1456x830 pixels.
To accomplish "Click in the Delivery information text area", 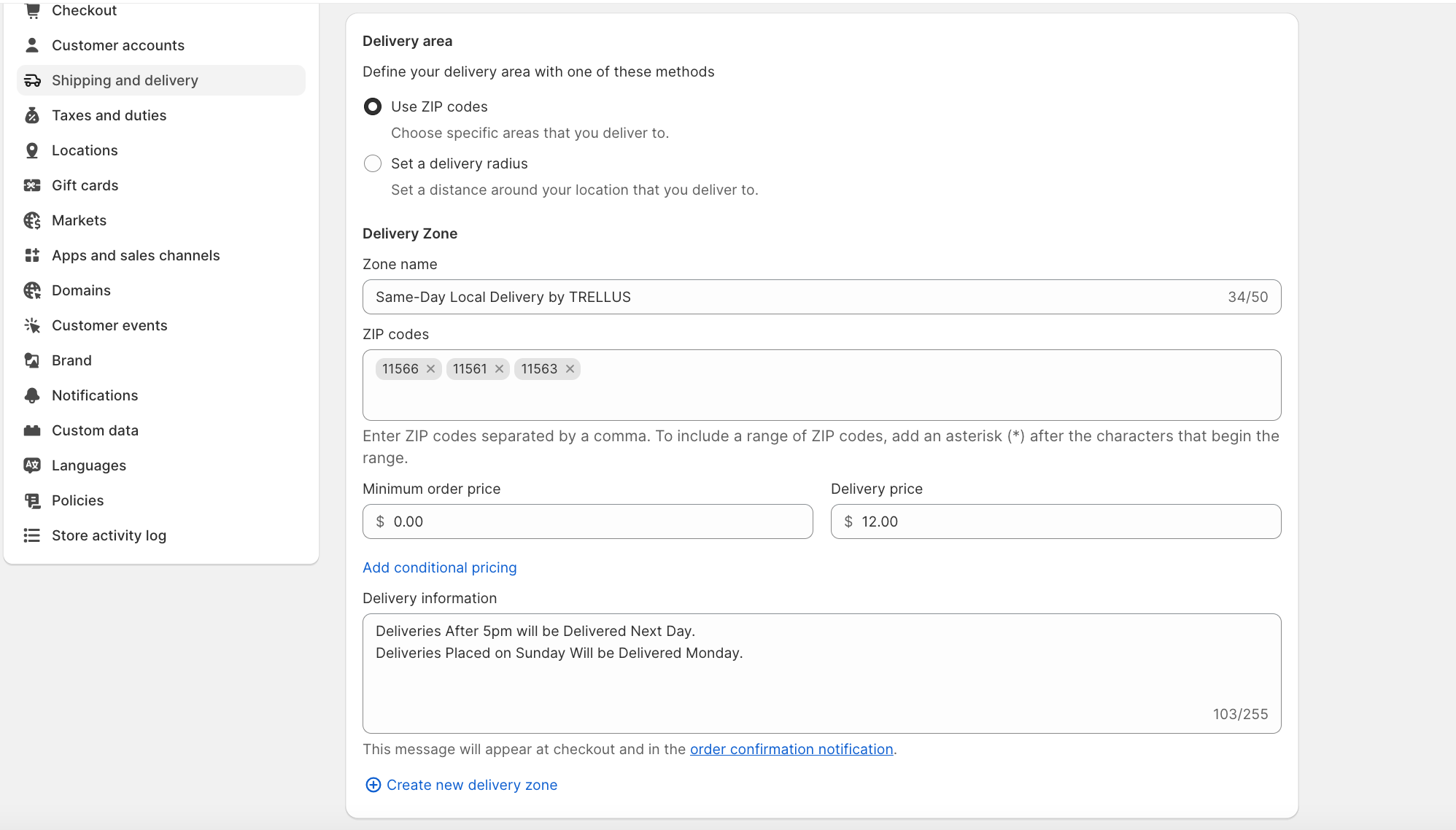I will coord(821,673).
